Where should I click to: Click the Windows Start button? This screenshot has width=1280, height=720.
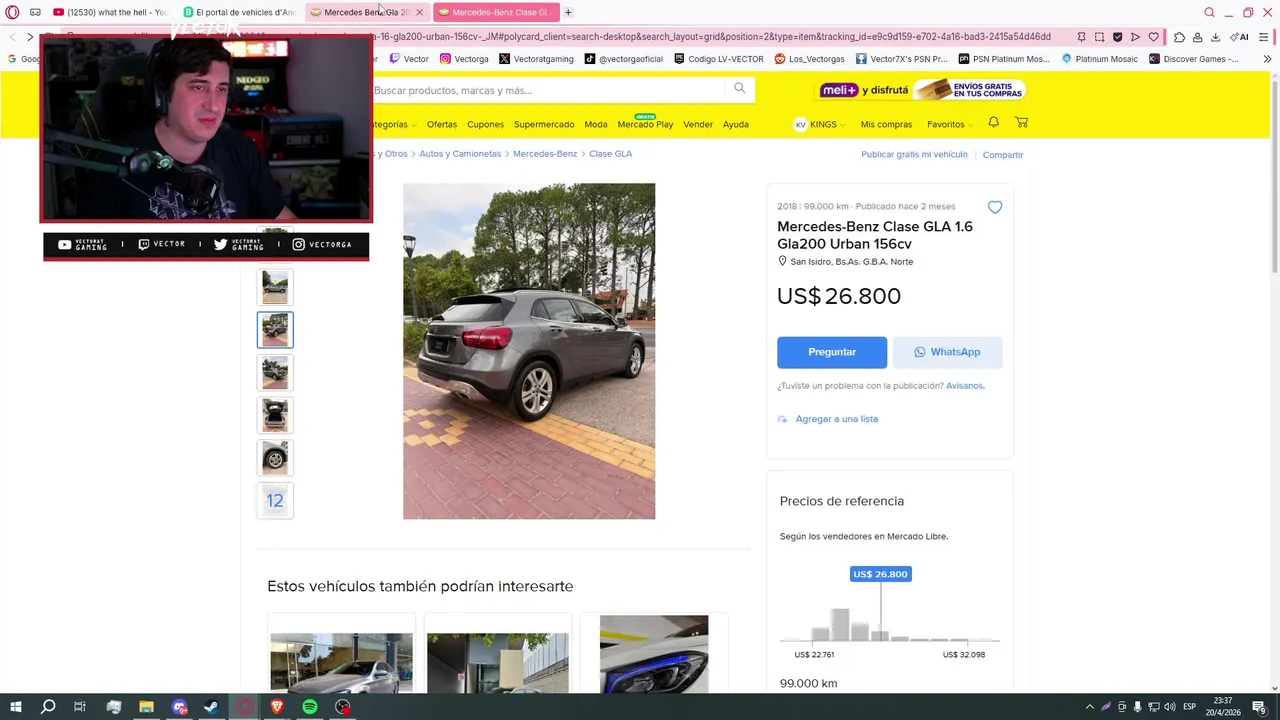click(x=15, y=707)
